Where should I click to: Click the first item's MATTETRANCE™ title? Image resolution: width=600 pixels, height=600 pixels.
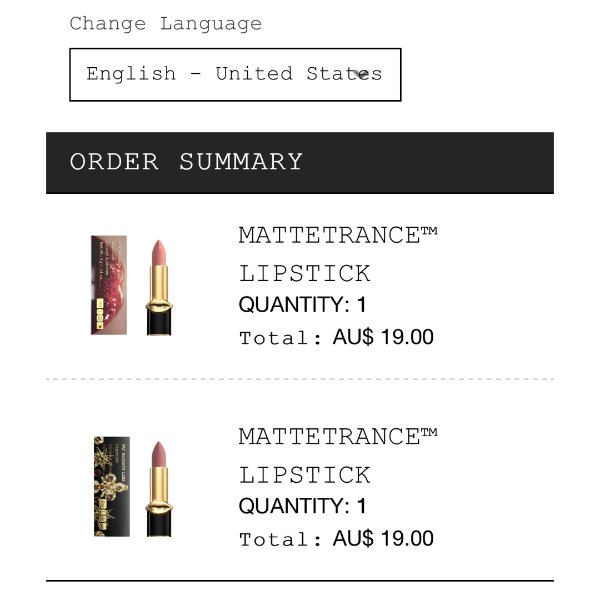point(338,236)
